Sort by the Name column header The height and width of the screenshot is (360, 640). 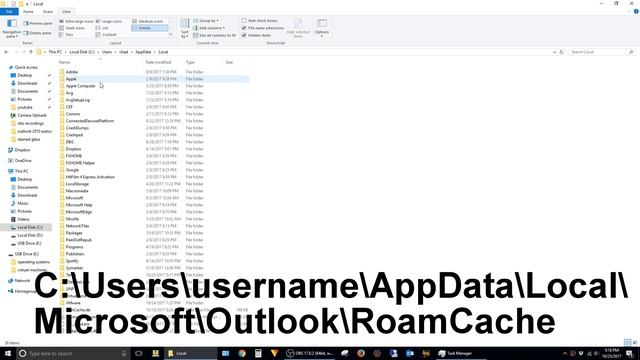click(64, 62)
